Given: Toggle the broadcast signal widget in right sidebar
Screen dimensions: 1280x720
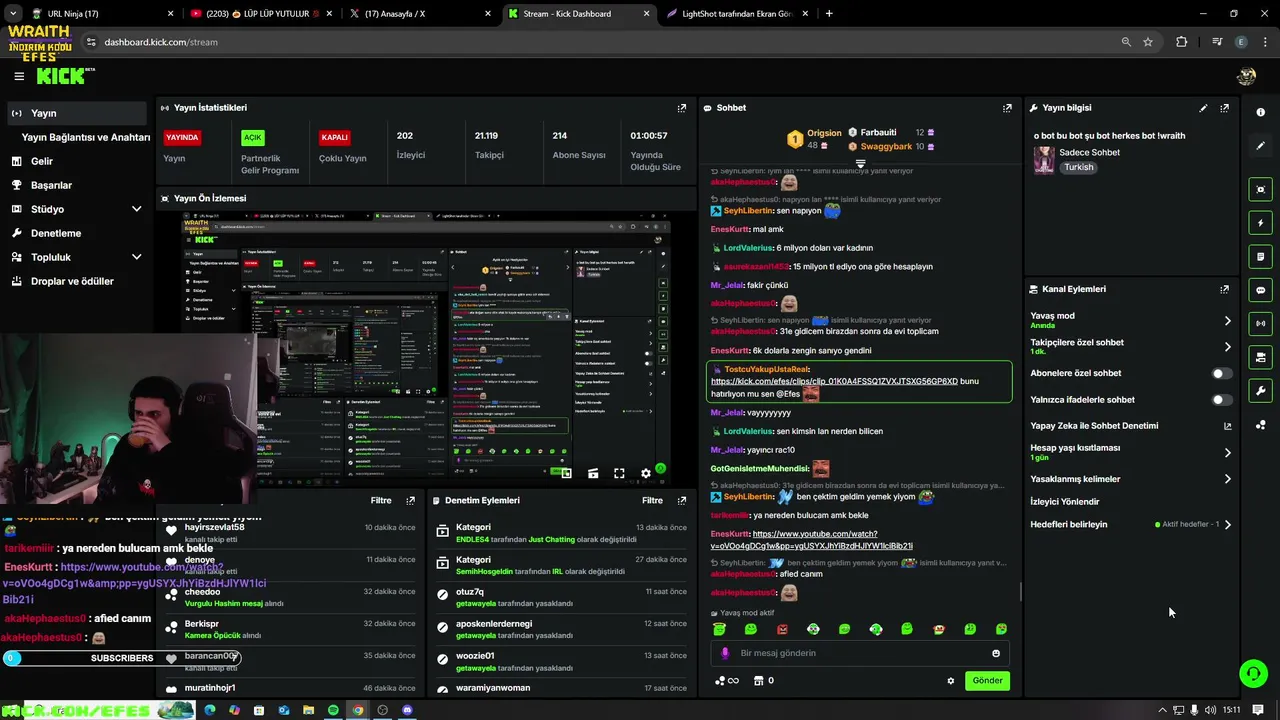Looking at the screenshot, I should (x=1260, y=323).
